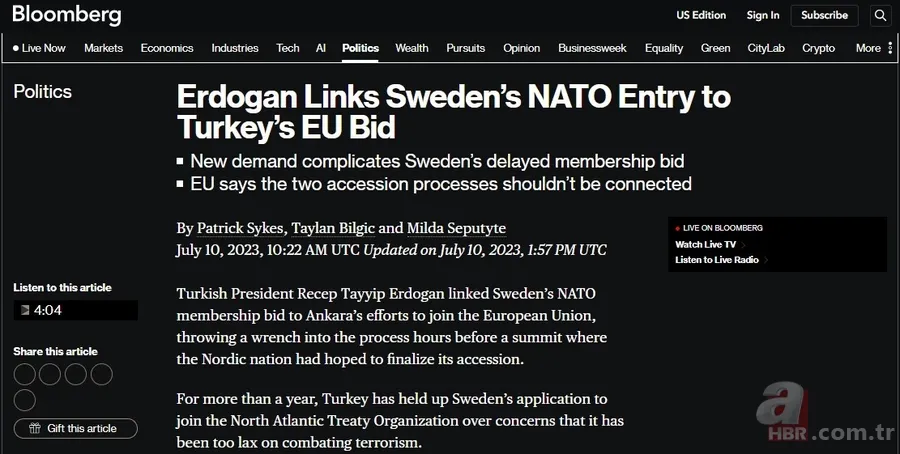Image resolution: width=900 pixels, height=454 pixels.
Task: Click the first share circle icon
Action: [x=25, y=375]
